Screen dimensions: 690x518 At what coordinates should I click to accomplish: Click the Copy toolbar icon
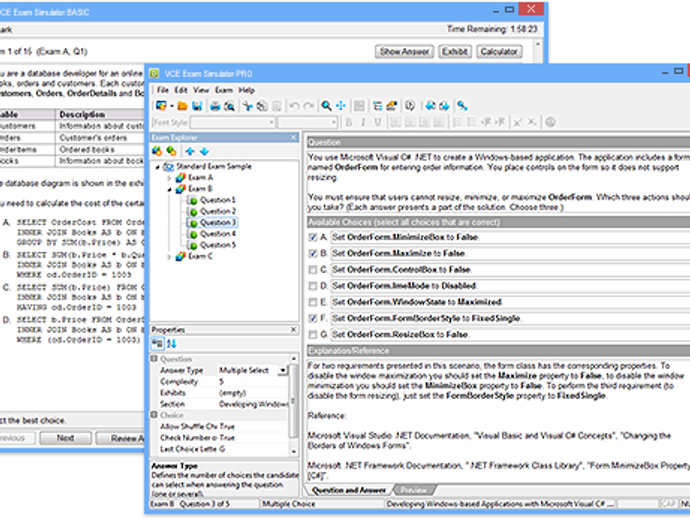(x=262, y=106)
